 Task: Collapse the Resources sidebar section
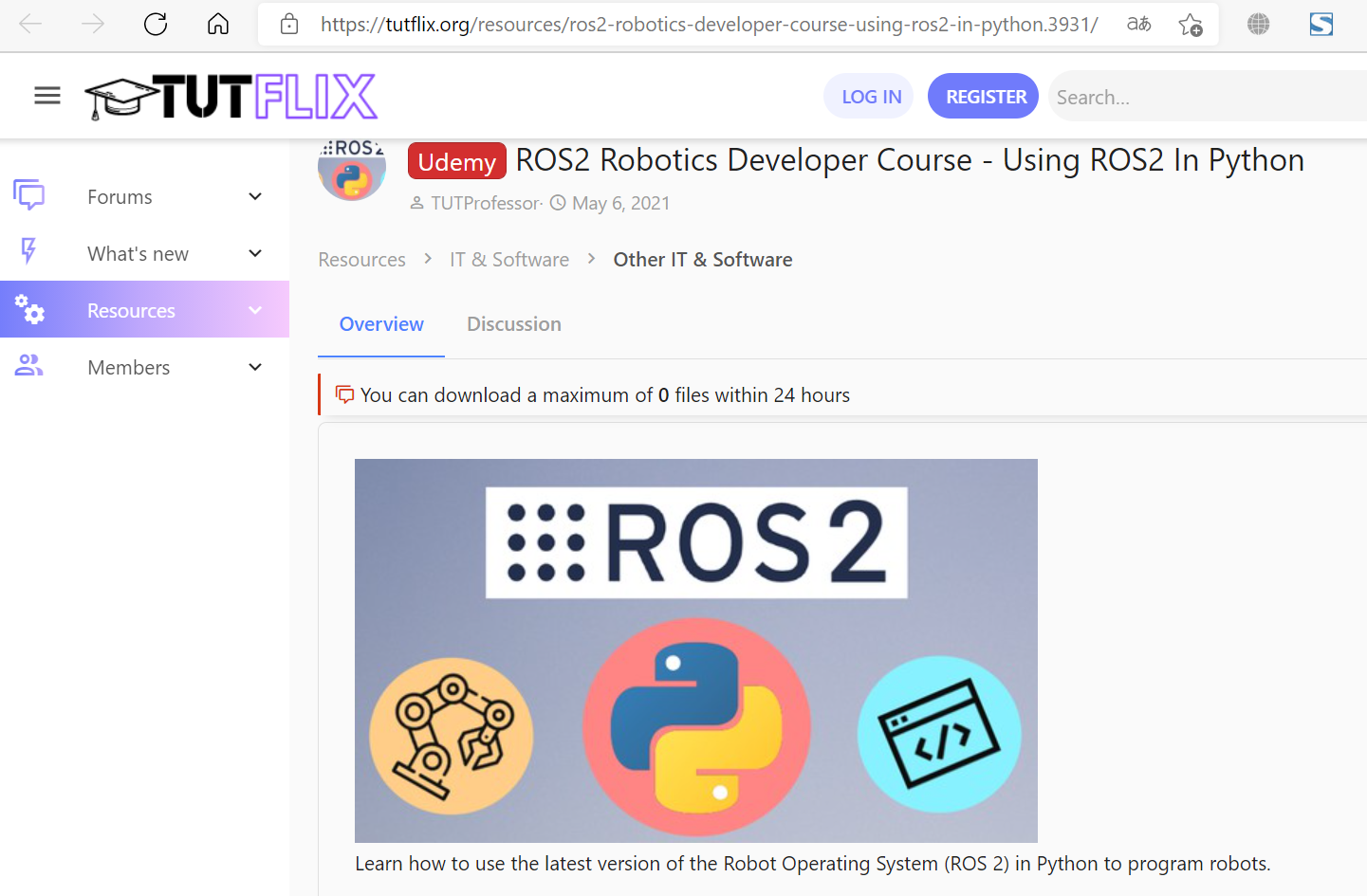coord(254,309)
